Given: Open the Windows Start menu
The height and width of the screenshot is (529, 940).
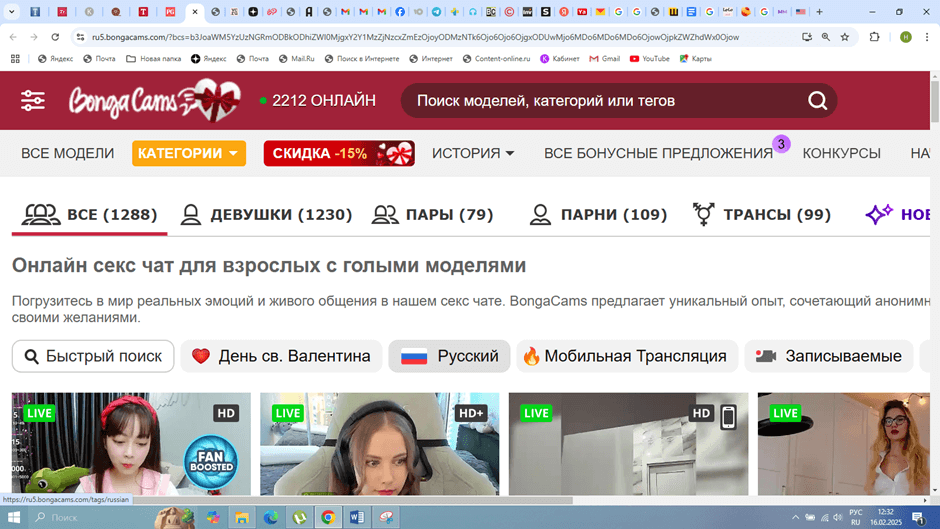Looking at the screenshot, I should 13,517.
